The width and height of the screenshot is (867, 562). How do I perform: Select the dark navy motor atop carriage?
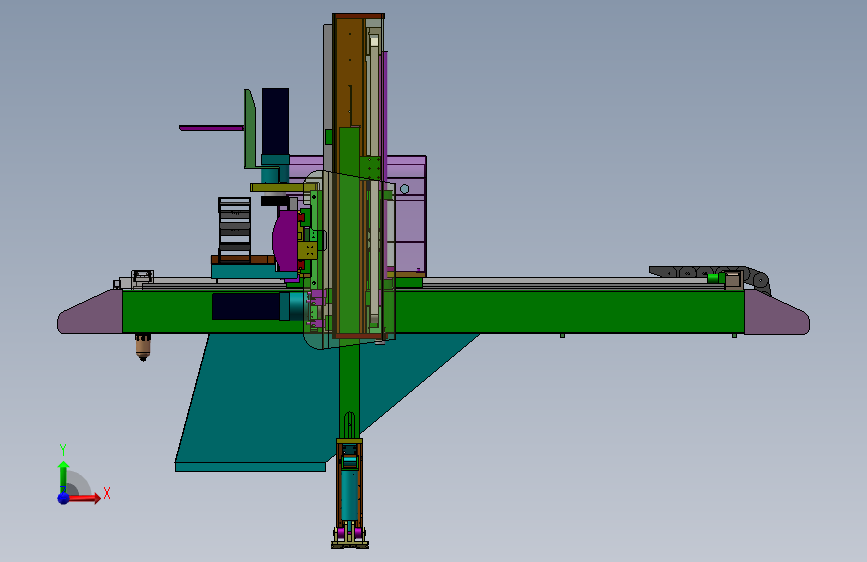(275, 121)
